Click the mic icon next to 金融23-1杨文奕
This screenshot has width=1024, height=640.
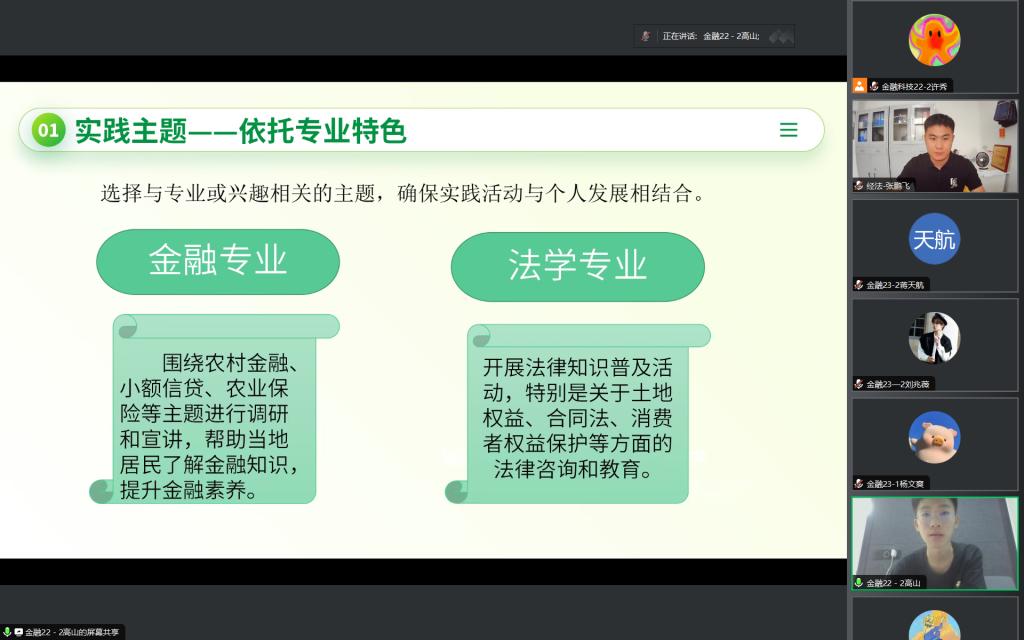tap(859, 484)
